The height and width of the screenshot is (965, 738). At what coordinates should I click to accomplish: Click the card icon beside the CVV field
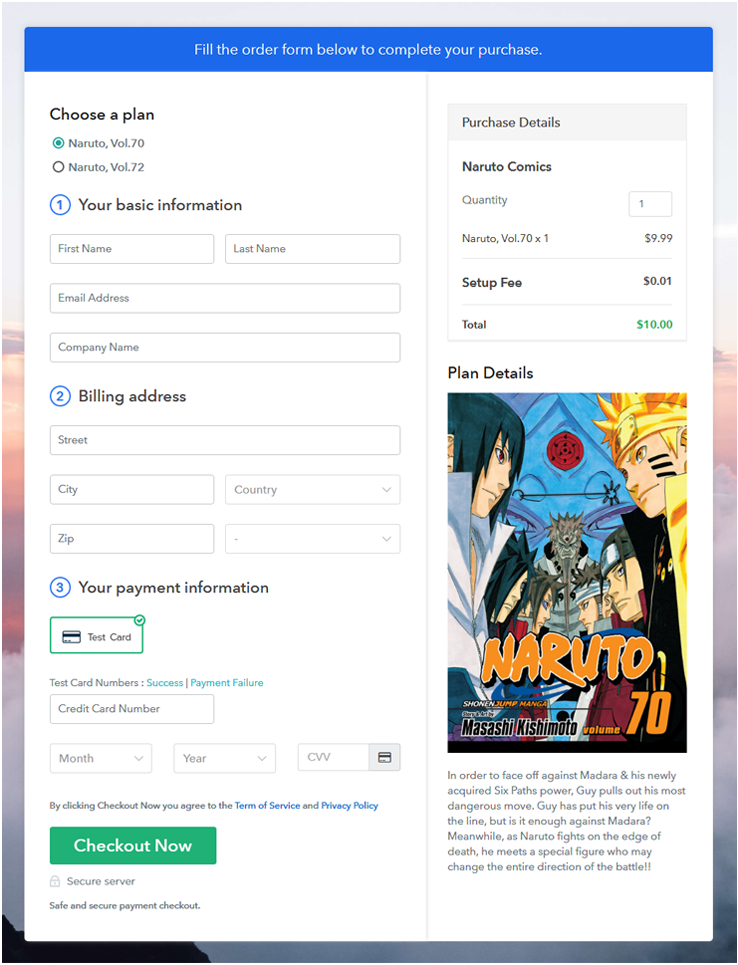[385, 757]
